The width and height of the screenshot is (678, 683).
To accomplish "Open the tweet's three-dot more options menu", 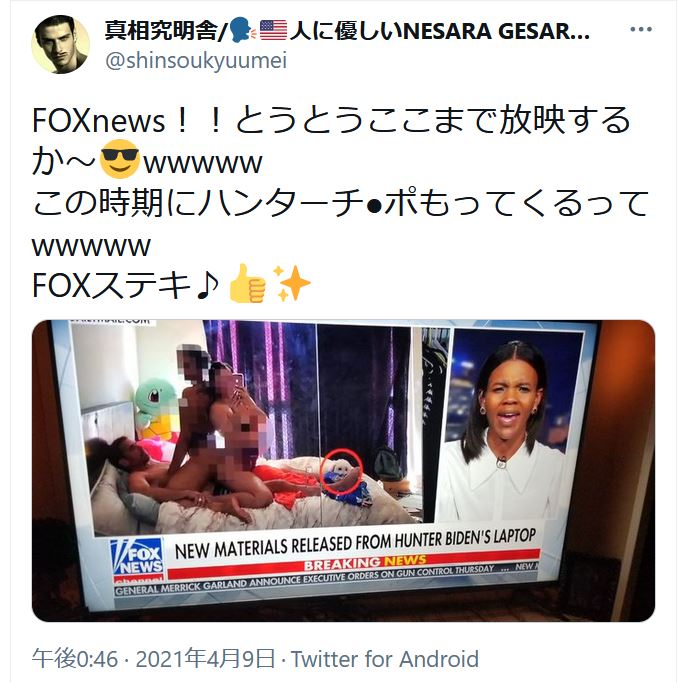I will pos(641,29).
